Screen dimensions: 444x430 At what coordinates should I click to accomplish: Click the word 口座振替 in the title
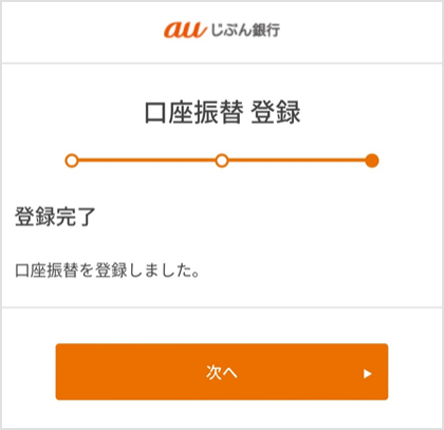coord(194,112)
